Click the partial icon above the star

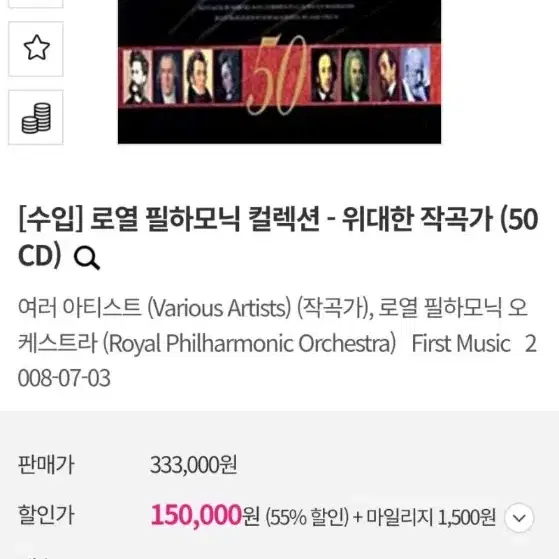[36, 4]
